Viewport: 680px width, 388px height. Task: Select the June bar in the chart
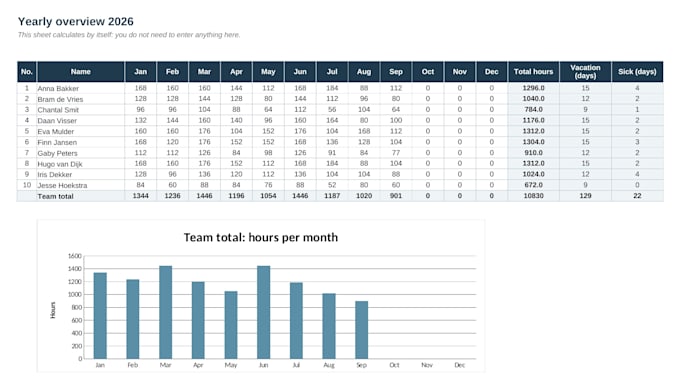[264, 313]
